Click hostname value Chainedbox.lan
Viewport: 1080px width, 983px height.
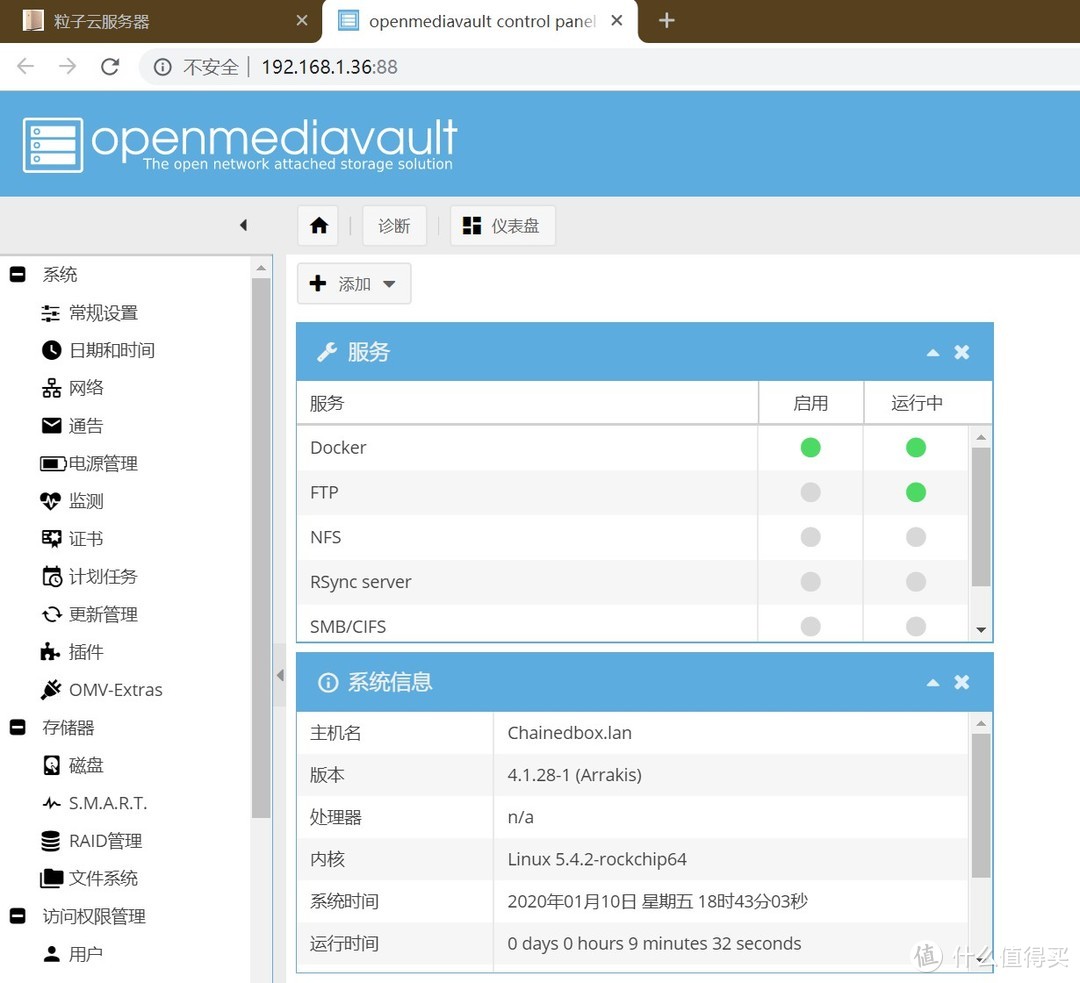pos(570,733)
